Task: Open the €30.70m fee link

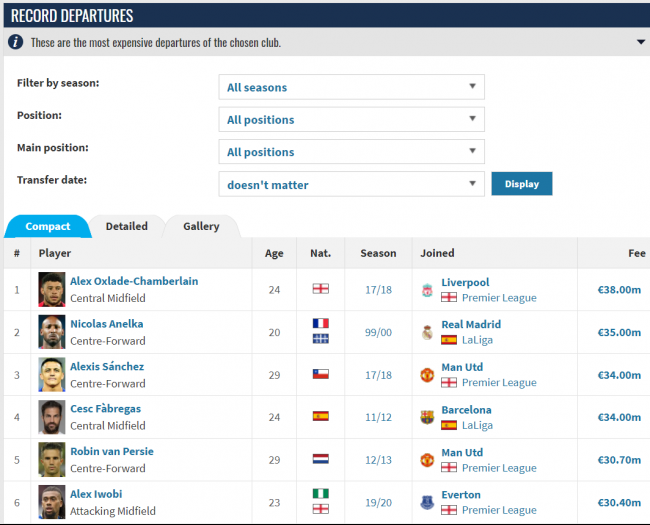Action: click(619, 460)
